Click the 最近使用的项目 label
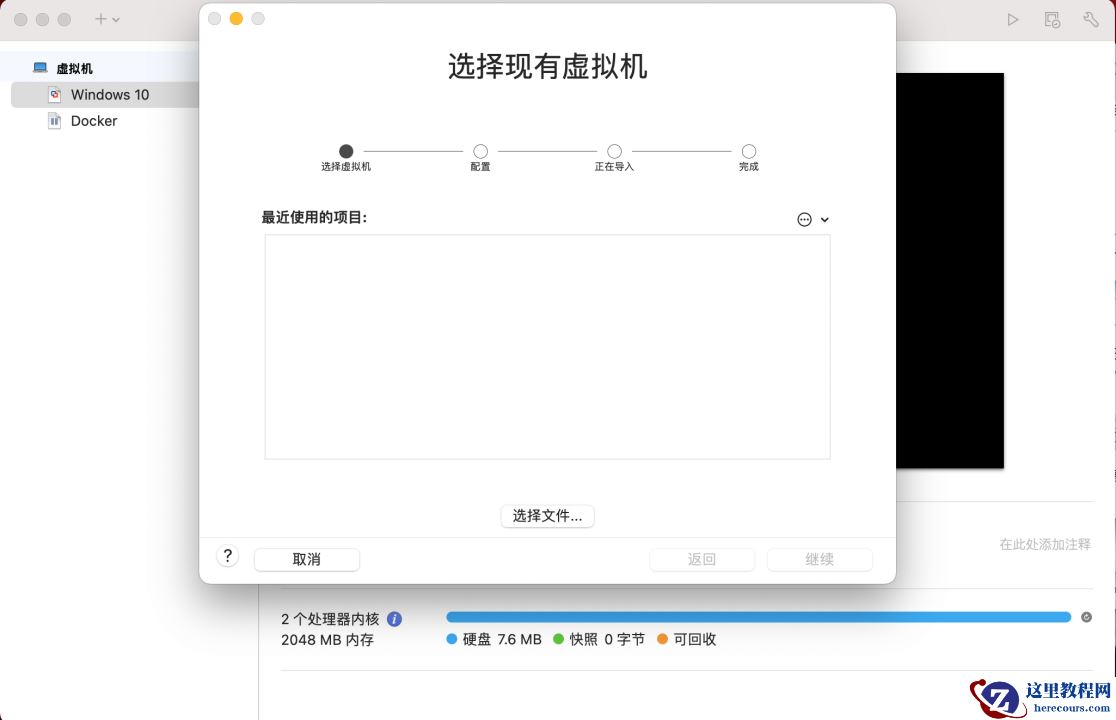 pyautogui.click(x=314, y=218)
